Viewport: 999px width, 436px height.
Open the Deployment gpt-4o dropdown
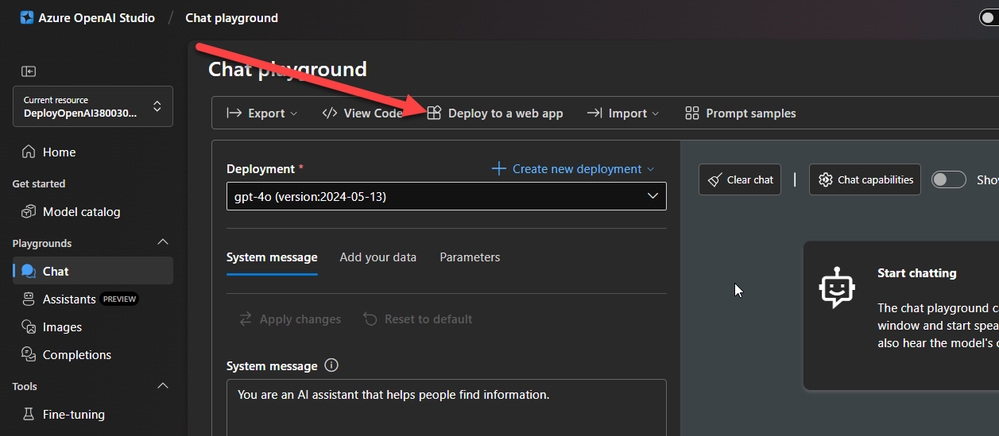[x=447, y=196]
